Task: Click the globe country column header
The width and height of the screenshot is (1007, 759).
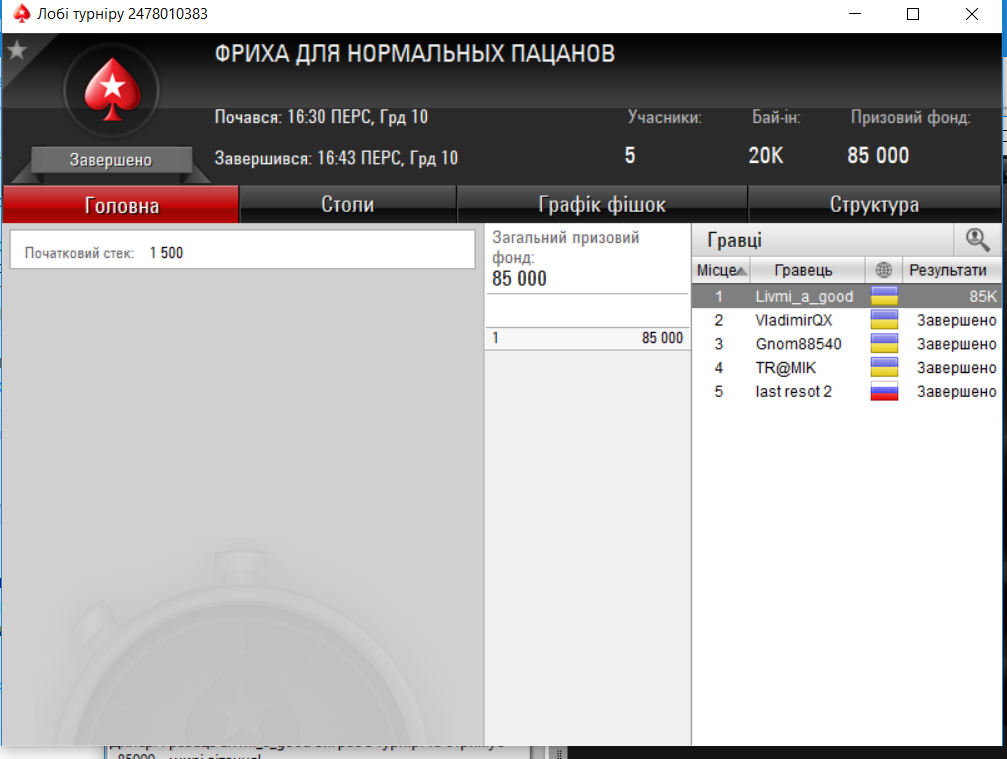Action: [884, 270]
